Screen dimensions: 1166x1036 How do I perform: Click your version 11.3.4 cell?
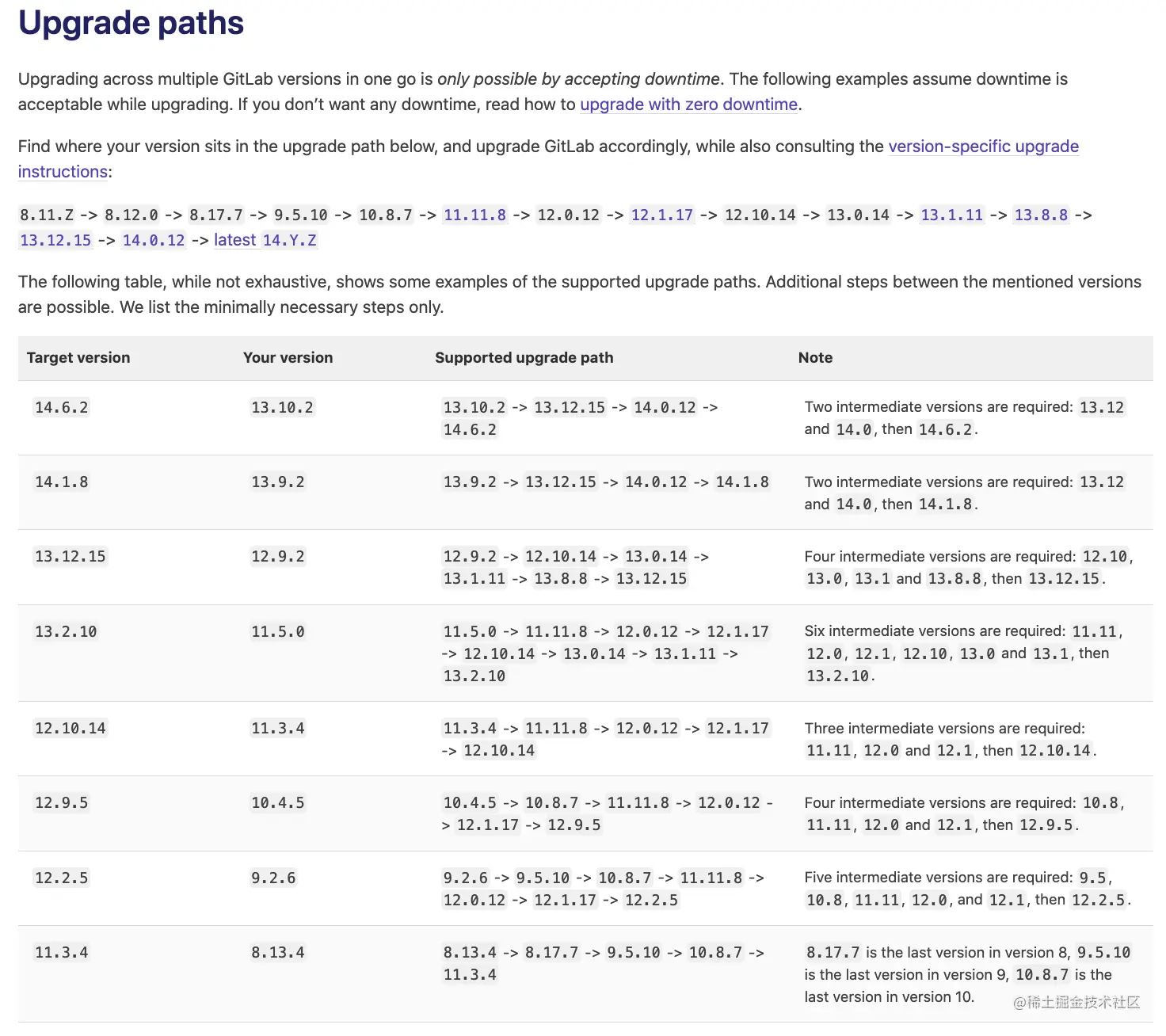(278, 728)
